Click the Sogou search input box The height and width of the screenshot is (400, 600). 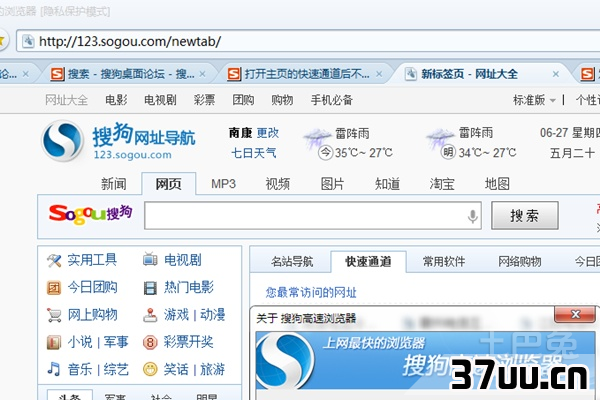click(313, 216)
